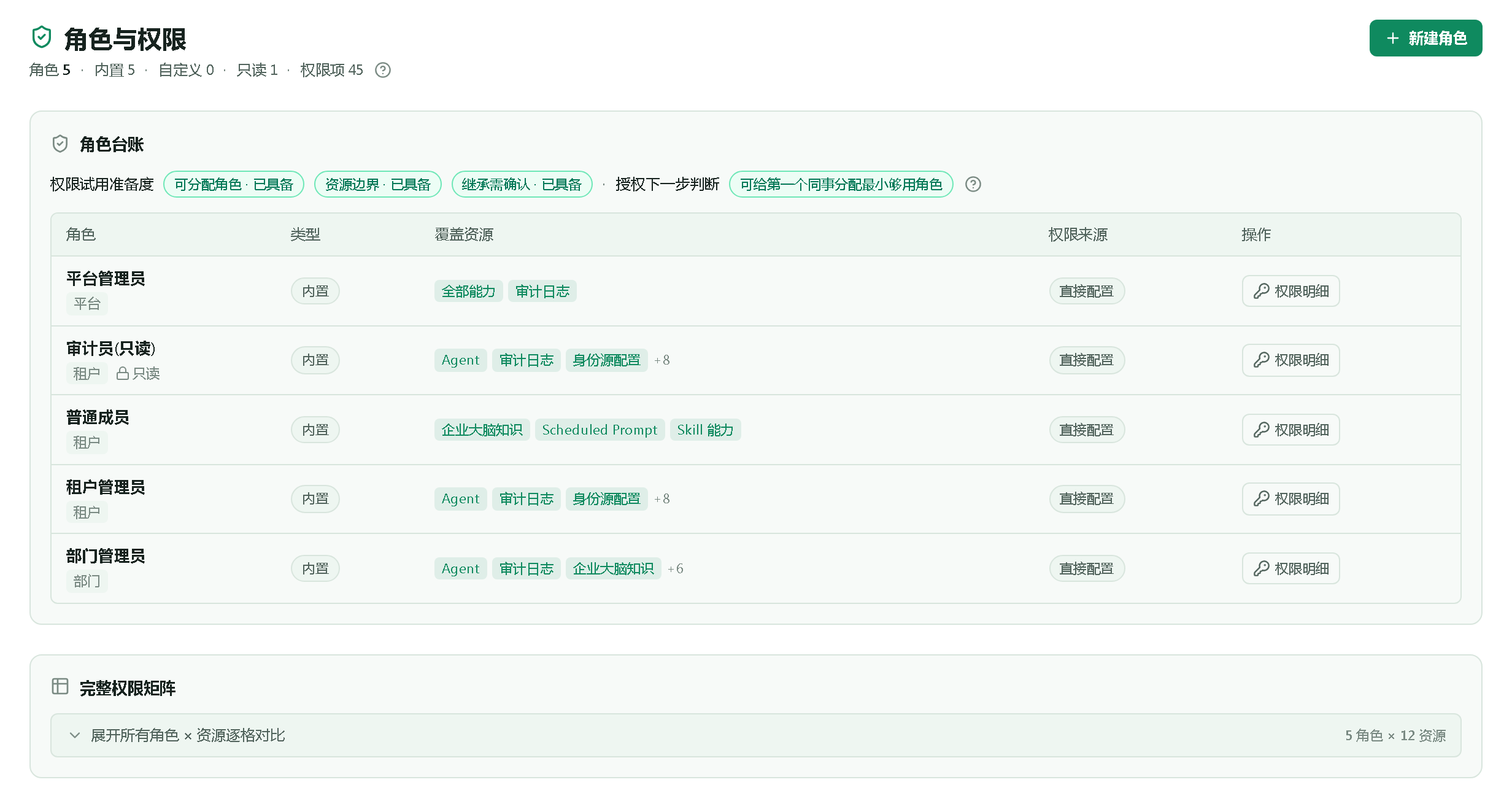The image size is (1512, 793).
Task: Click the 覆盖资源 column header
Action: pyautogui.click(x=464, y=234)
